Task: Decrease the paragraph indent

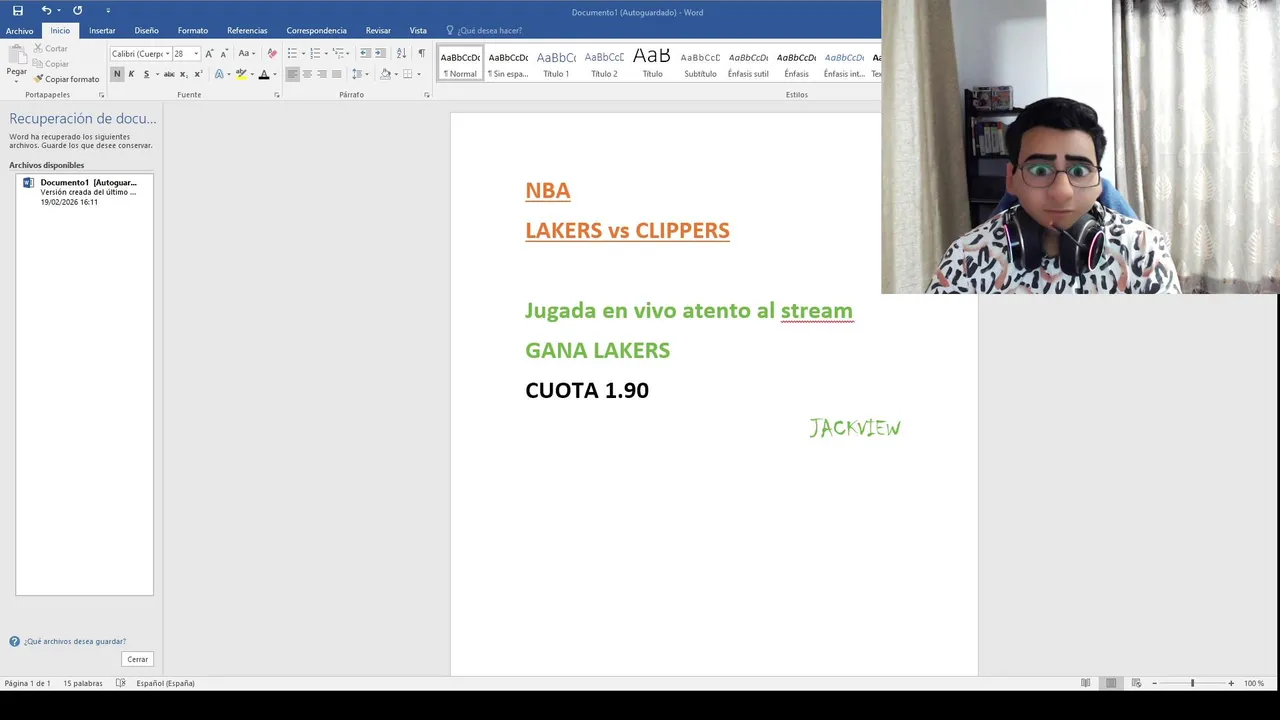Action: point(365,53)
